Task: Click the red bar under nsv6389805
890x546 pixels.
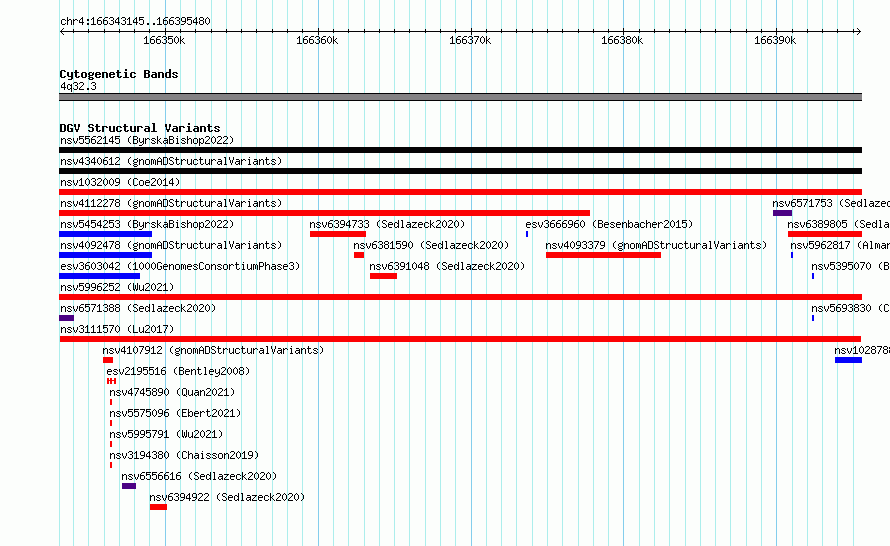Action: (825, 234)
